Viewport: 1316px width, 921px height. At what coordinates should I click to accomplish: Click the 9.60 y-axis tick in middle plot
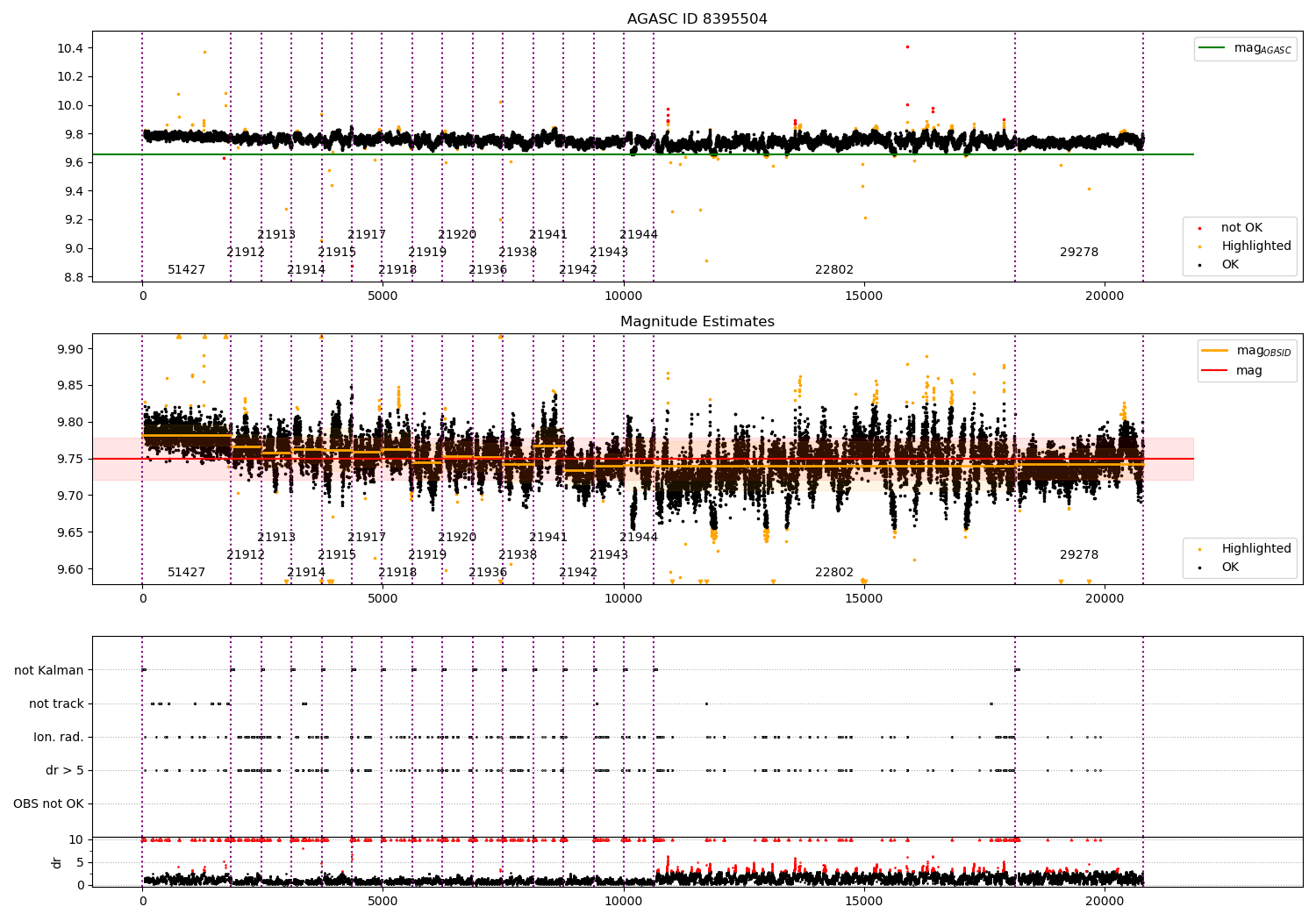[70, 569]
